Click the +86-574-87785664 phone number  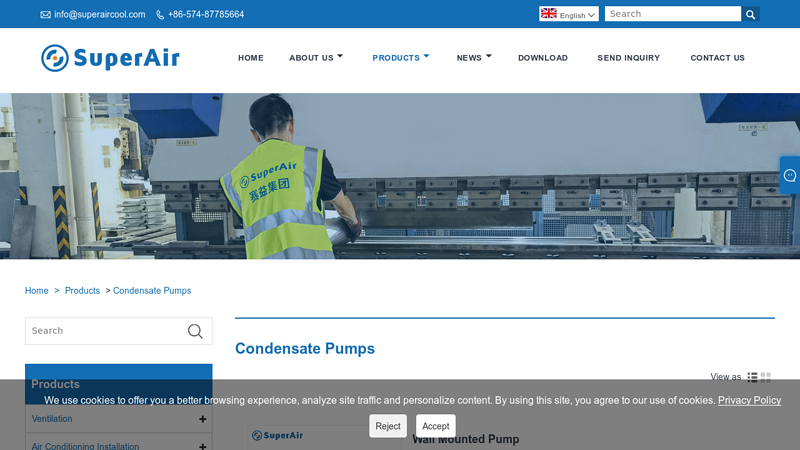coord(206,15)
